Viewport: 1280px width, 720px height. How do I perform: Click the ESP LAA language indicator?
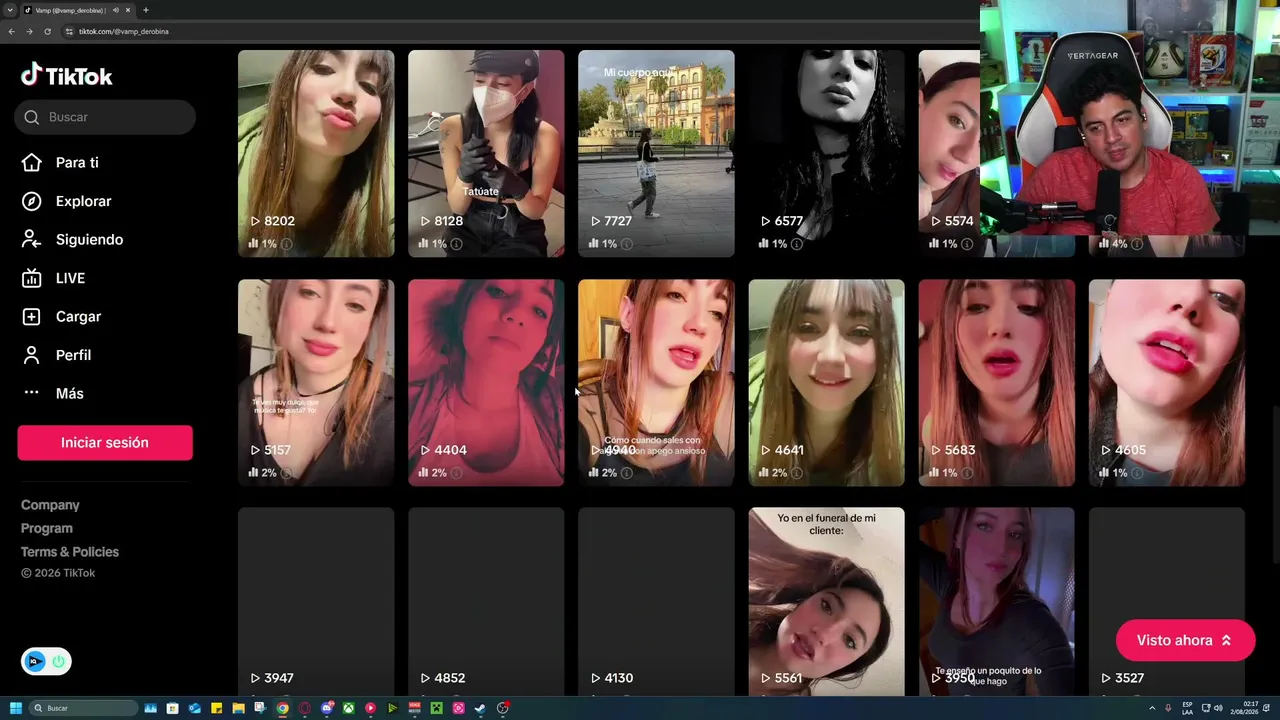pos(1187,708)
